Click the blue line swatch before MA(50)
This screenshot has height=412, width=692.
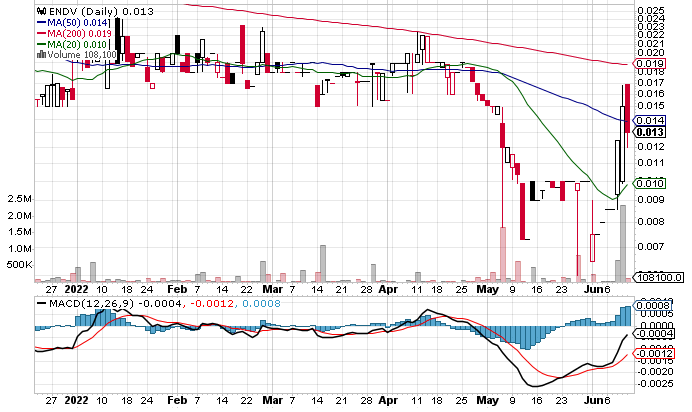click(42, 22)
